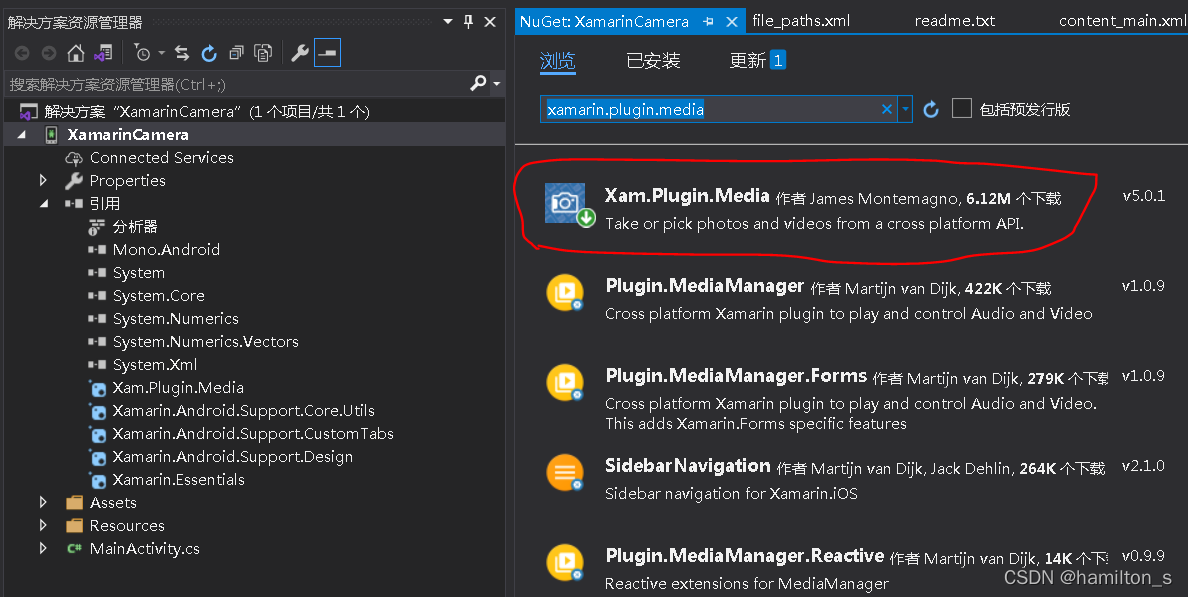The image size is (1188, 597).
Task: Toggle auto-hide pin on Solution Explorer
Action: coord(468,21)
